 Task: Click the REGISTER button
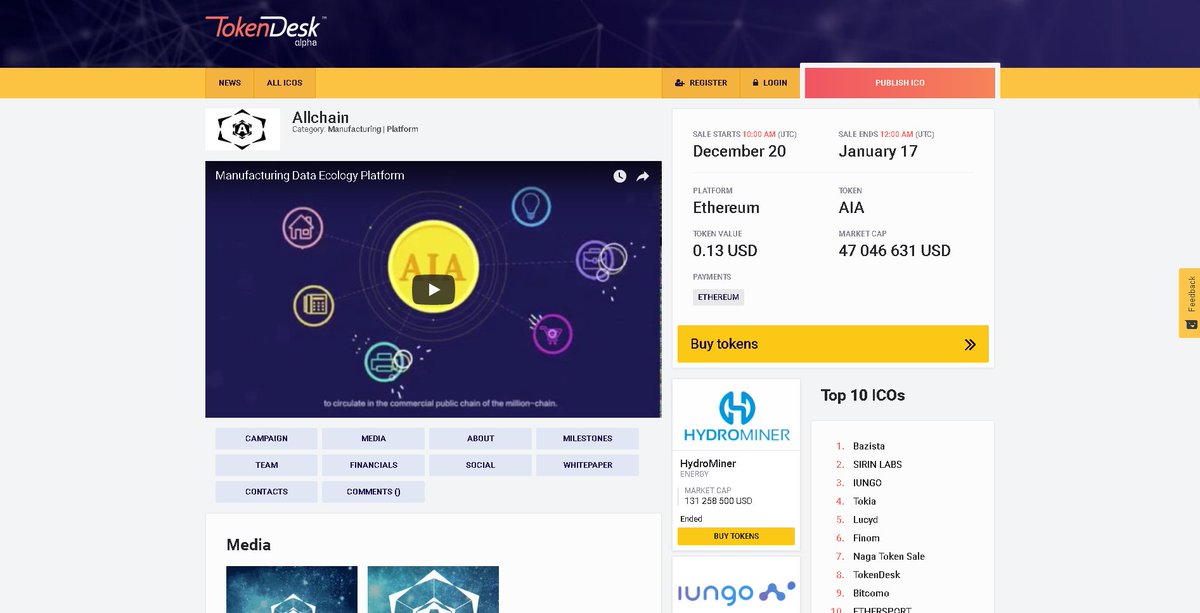[x=701, y=83]
